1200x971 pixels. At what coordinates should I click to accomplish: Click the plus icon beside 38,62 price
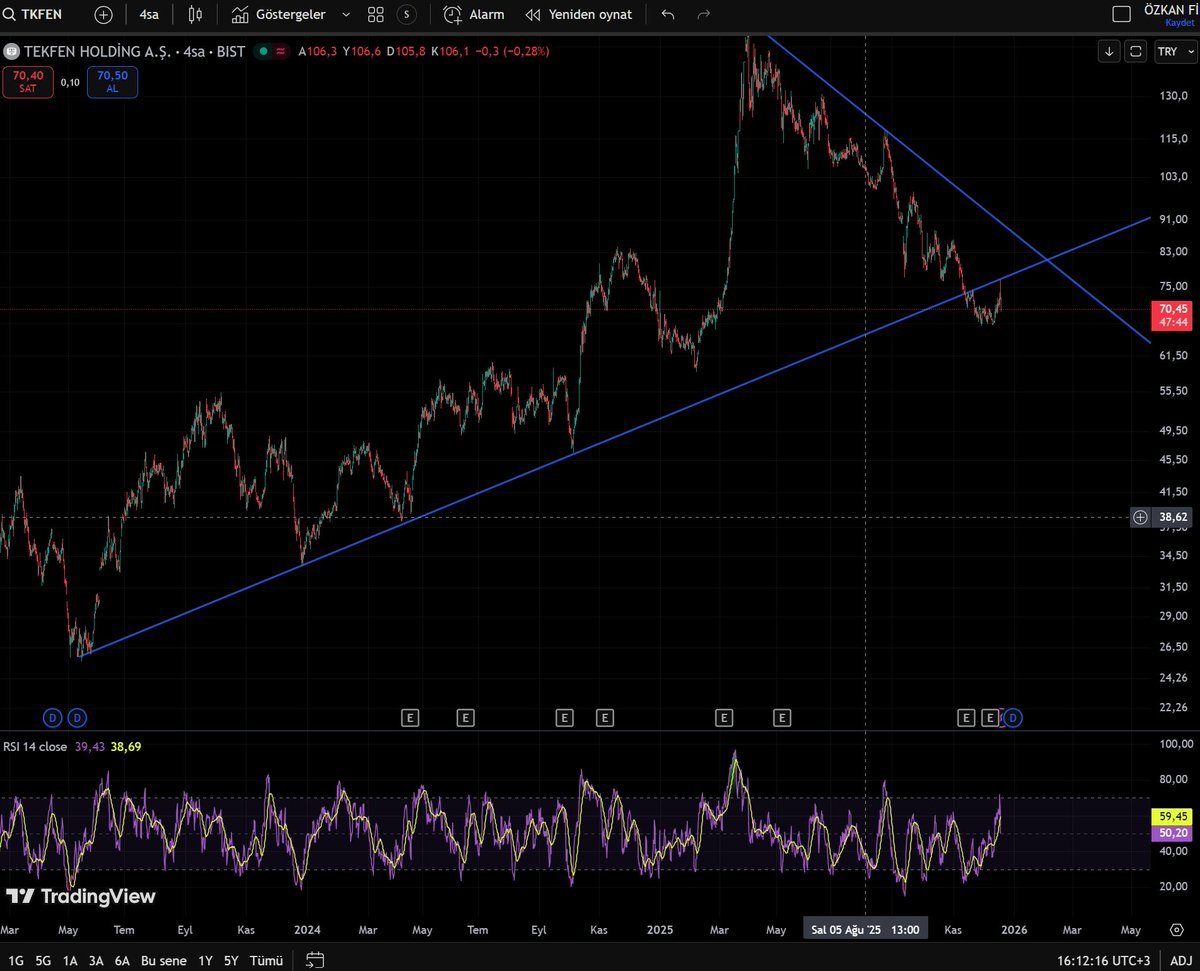(x=1141, y=517)
